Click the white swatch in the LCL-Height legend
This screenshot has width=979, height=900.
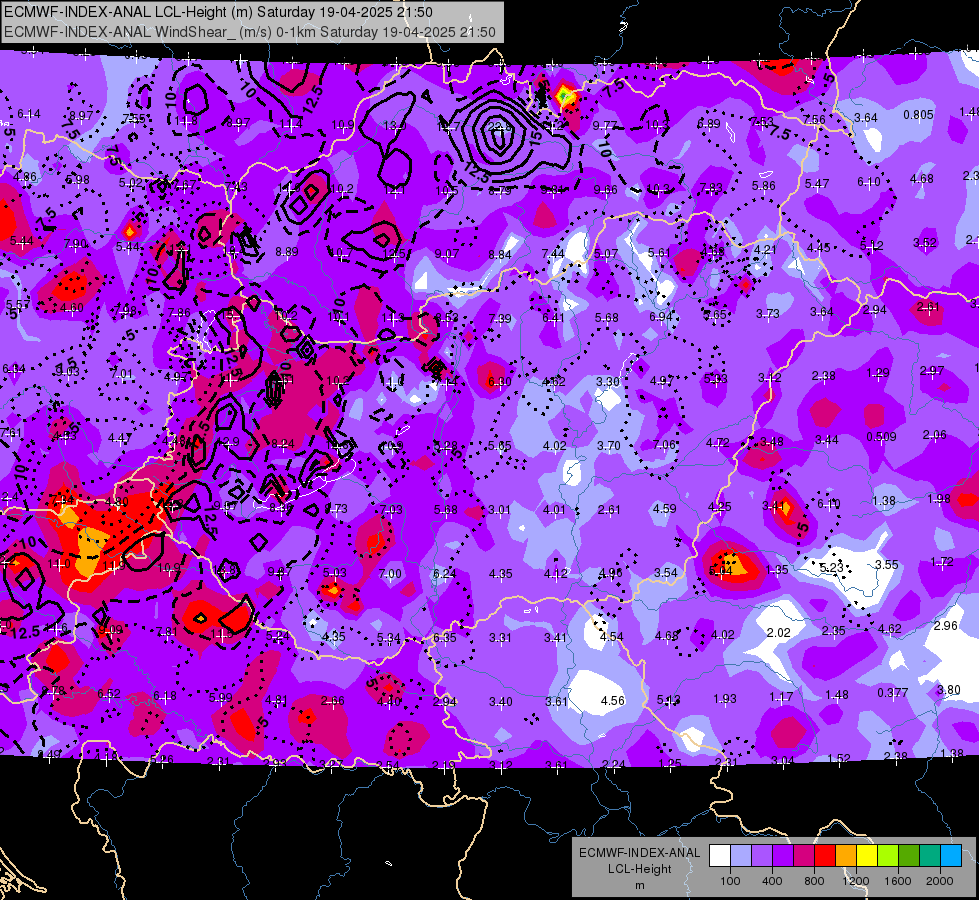tap(720, 856)
